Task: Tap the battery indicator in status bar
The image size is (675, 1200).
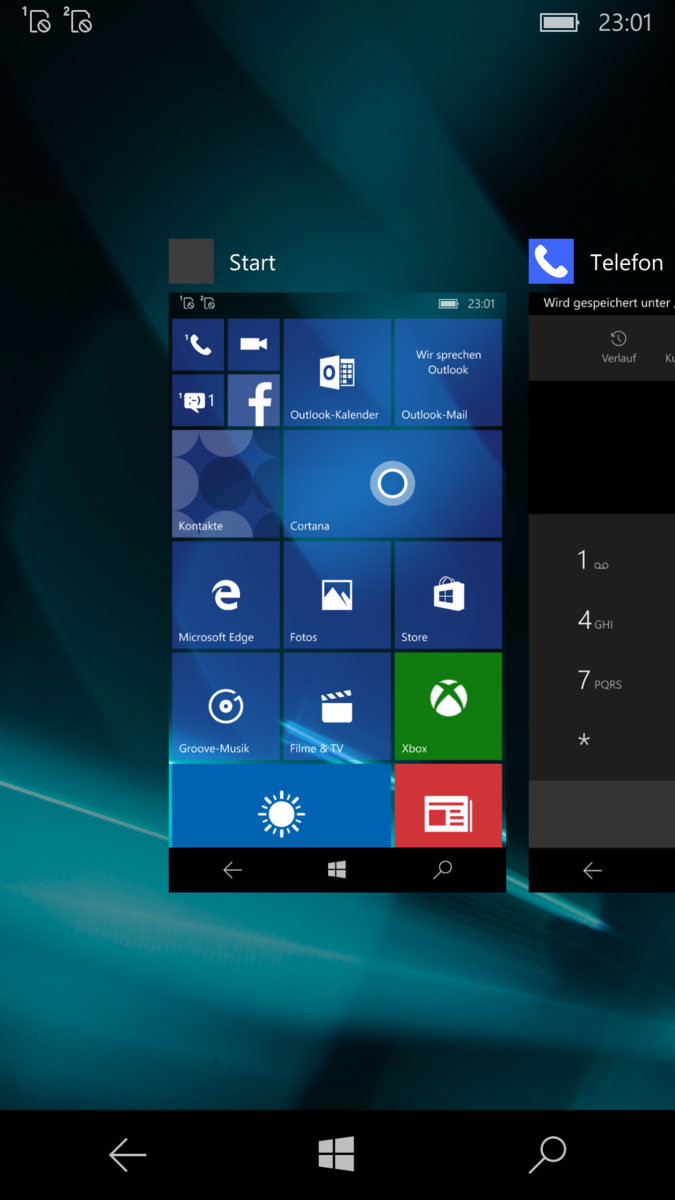Action: pos(560,22)
